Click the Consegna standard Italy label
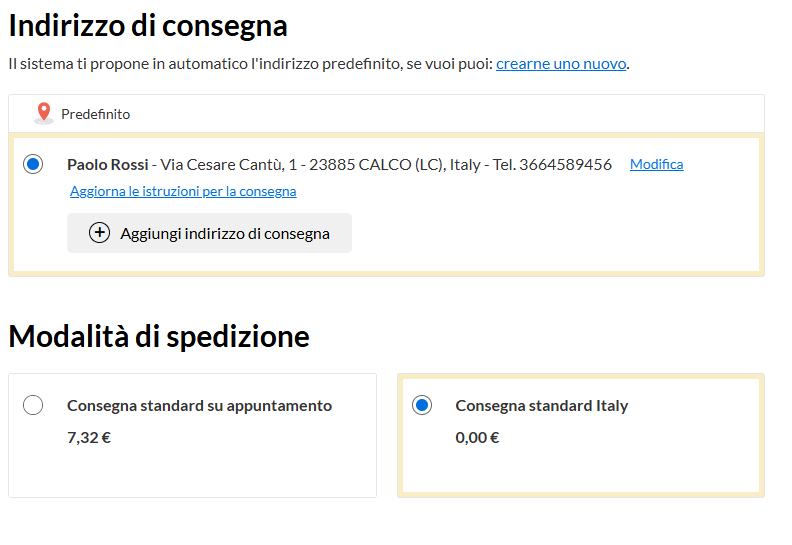This screenshot has height=545, width=792. (542, 406)
